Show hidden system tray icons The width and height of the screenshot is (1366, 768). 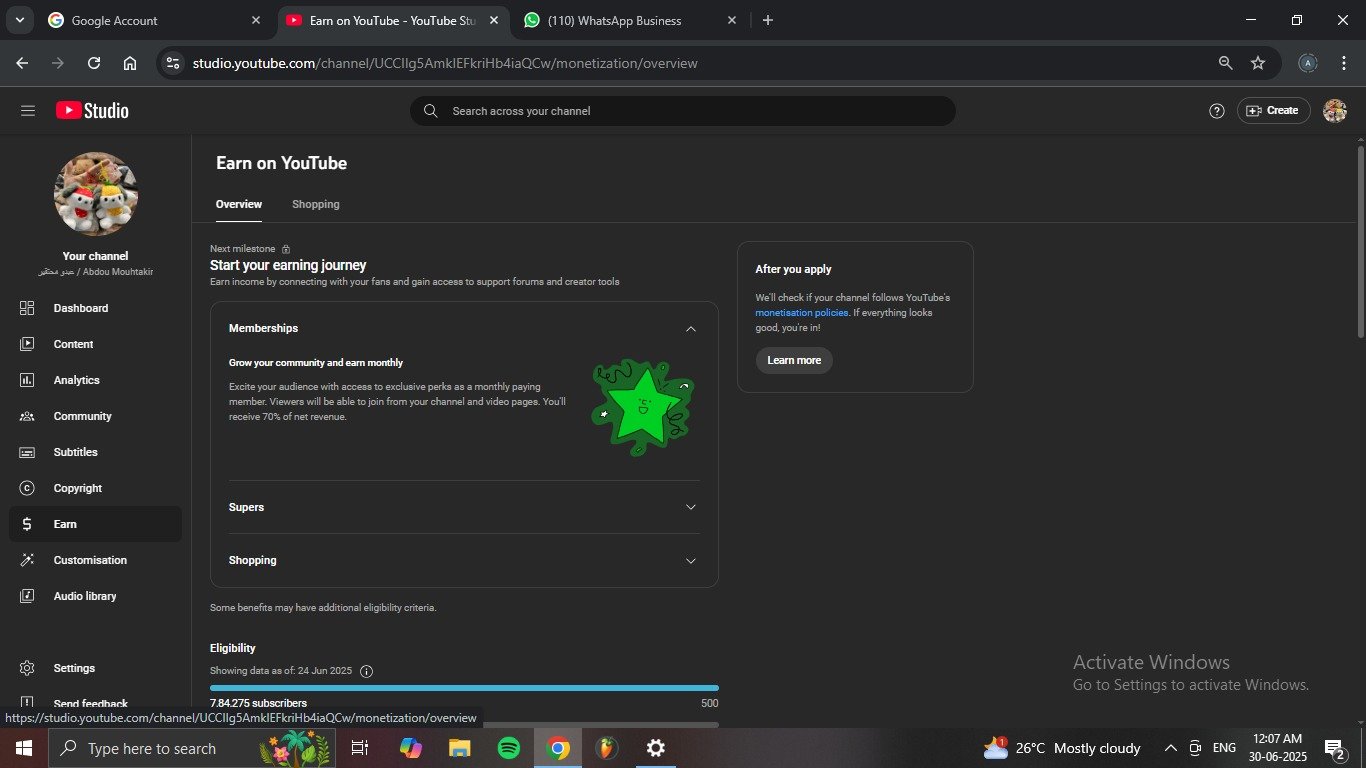point(1170,748)
